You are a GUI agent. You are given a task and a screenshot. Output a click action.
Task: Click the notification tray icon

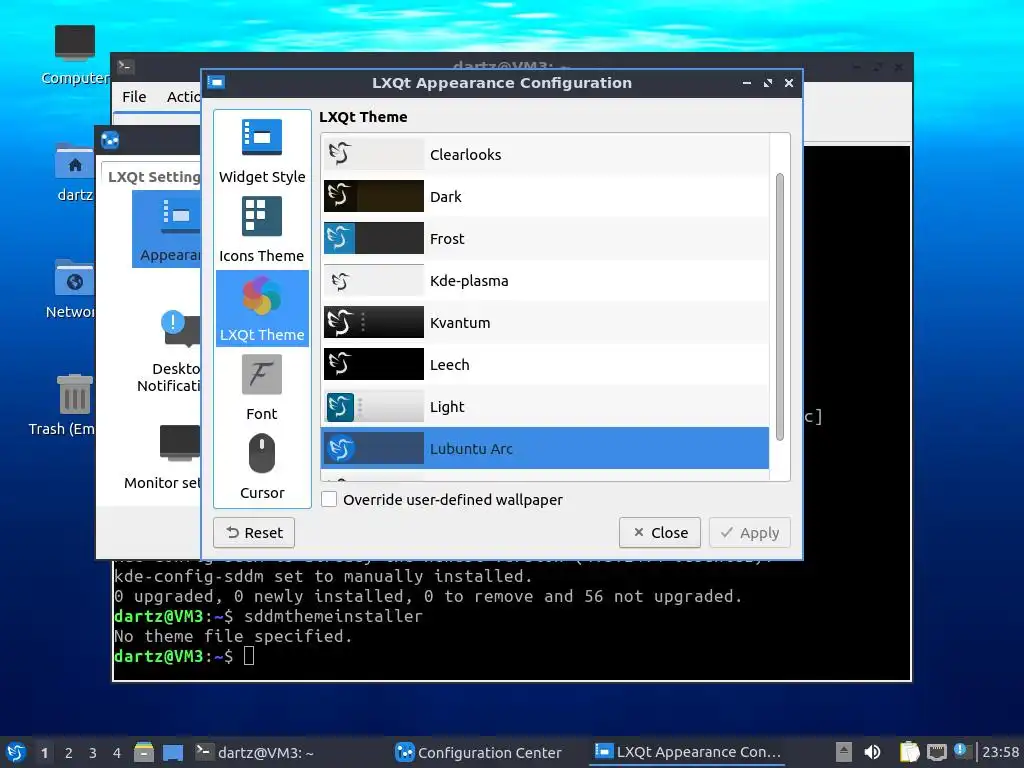(961, 751)
